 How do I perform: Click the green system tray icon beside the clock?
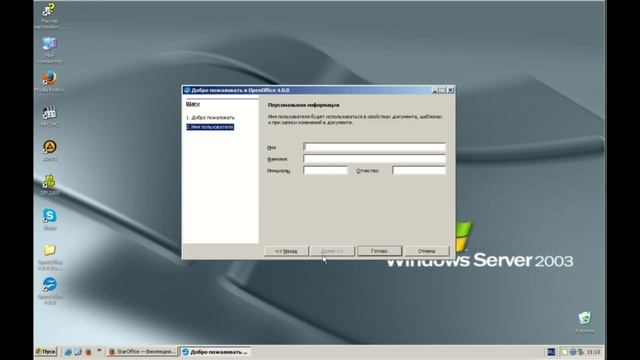[580, 352]
